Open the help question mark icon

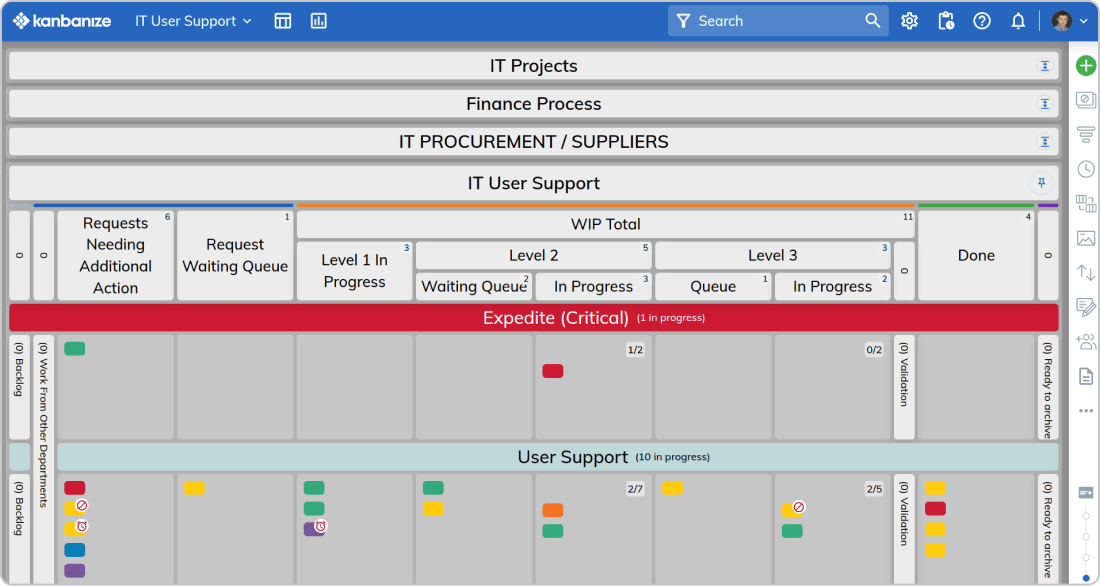click(982, 21)
